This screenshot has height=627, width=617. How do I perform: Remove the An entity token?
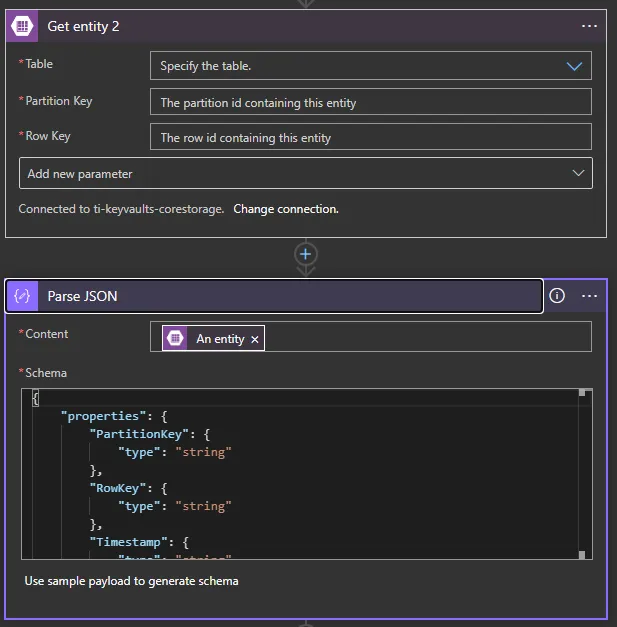pyautogui.click(x=255, y=339)
